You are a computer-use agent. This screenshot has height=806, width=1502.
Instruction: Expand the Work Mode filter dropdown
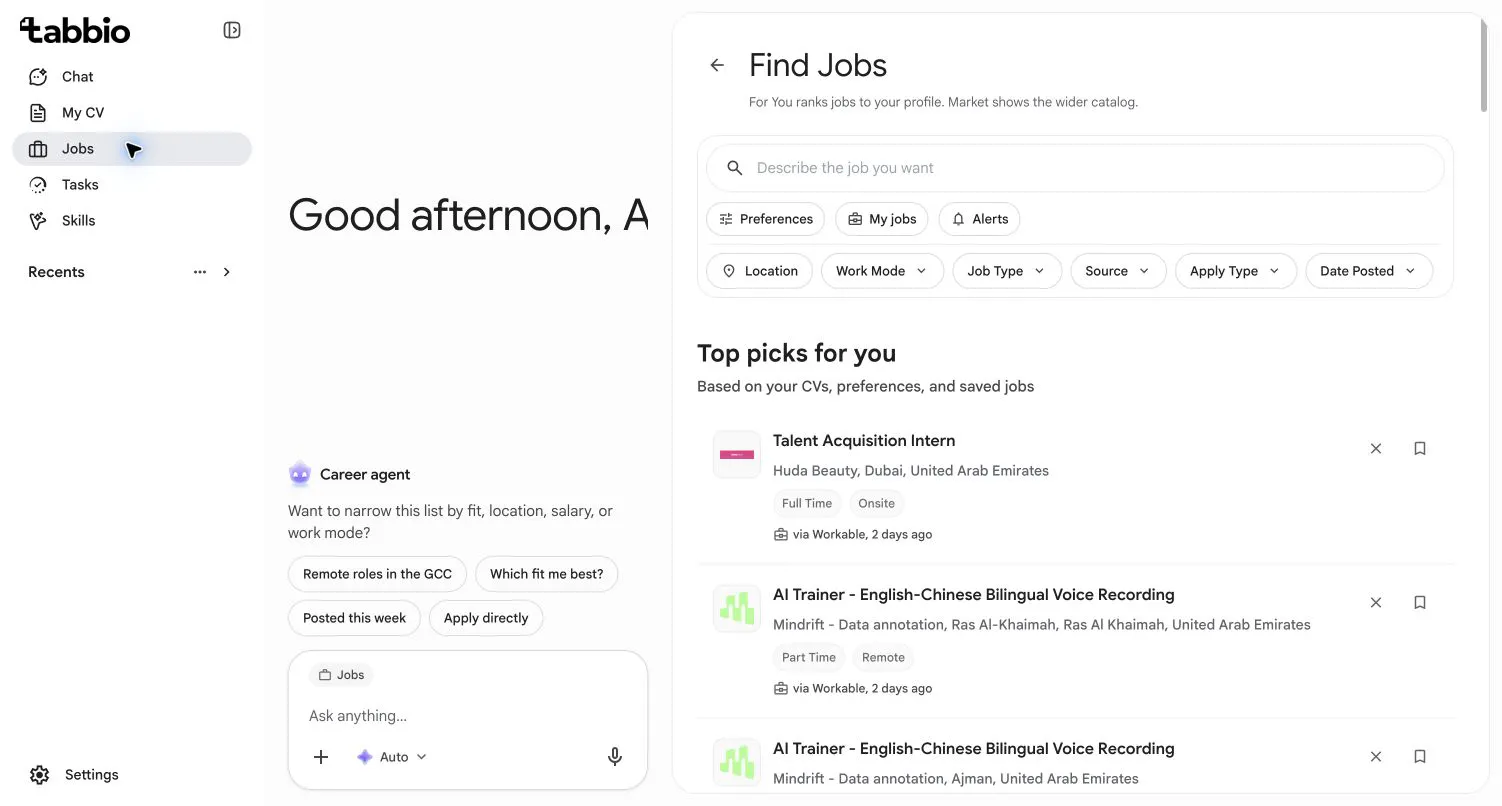[882, 271]
